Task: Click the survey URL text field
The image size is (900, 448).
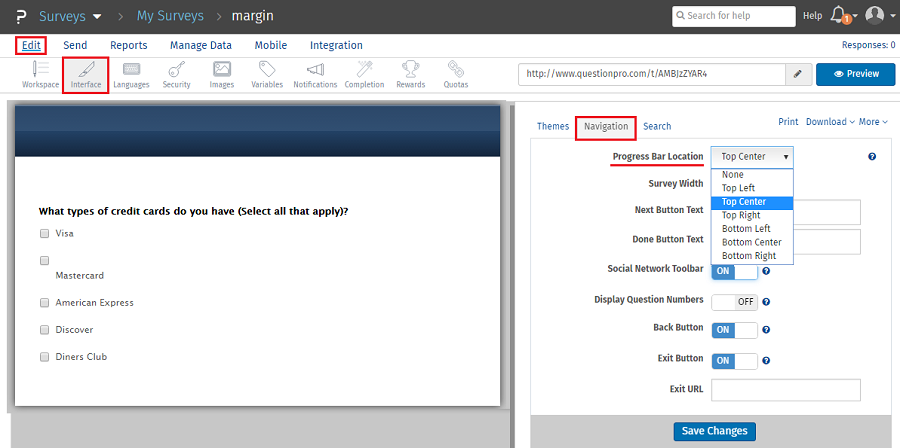Action: tap(652, 75)
